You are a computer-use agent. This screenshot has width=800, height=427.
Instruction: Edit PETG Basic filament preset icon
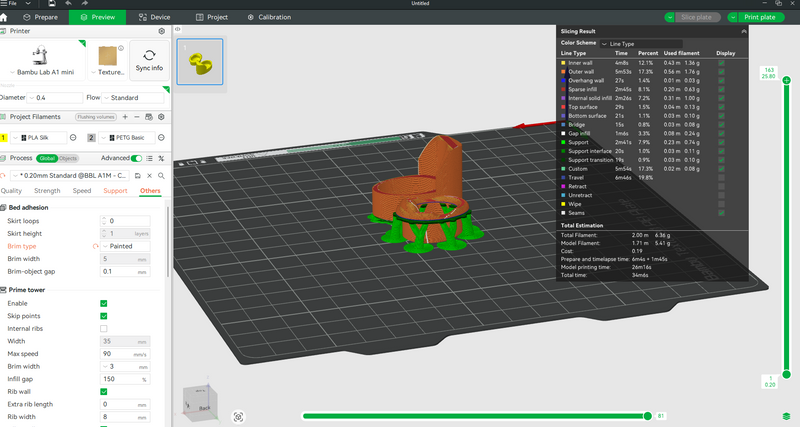(161, 138)
